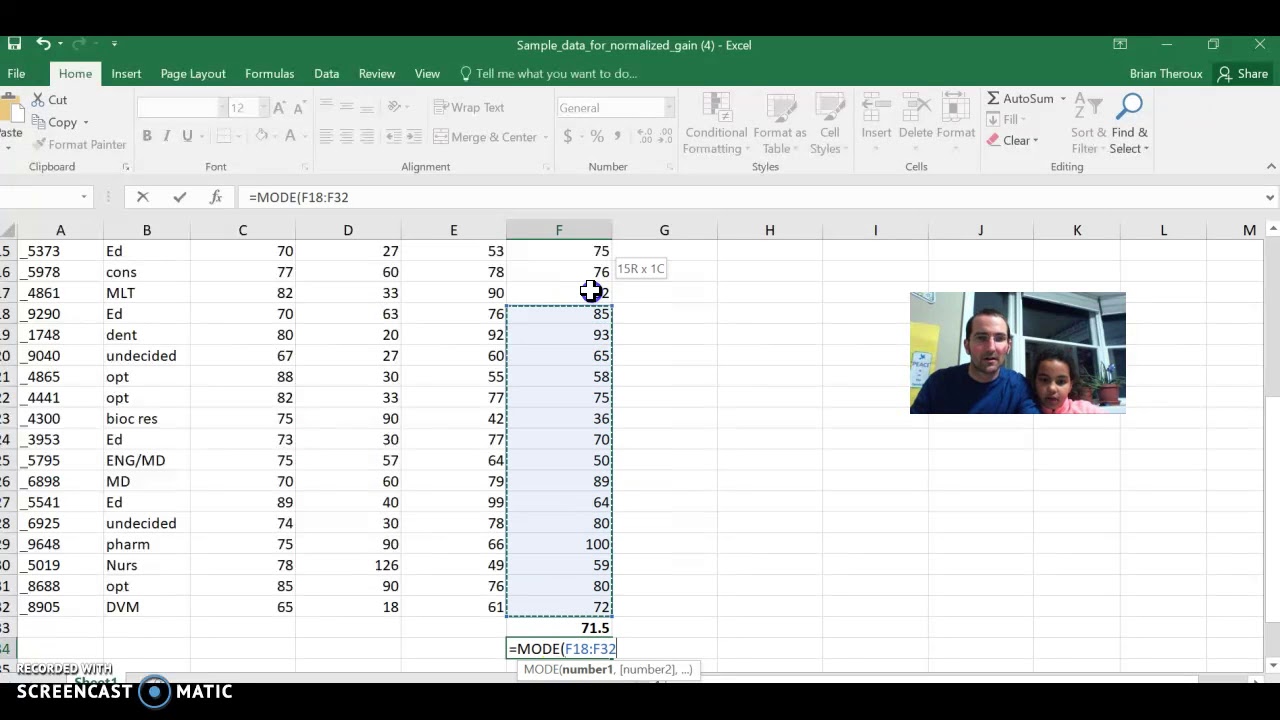Toggle italic formatting
Viewport: 1280px width, 720px height.
[x=166, y=136]
